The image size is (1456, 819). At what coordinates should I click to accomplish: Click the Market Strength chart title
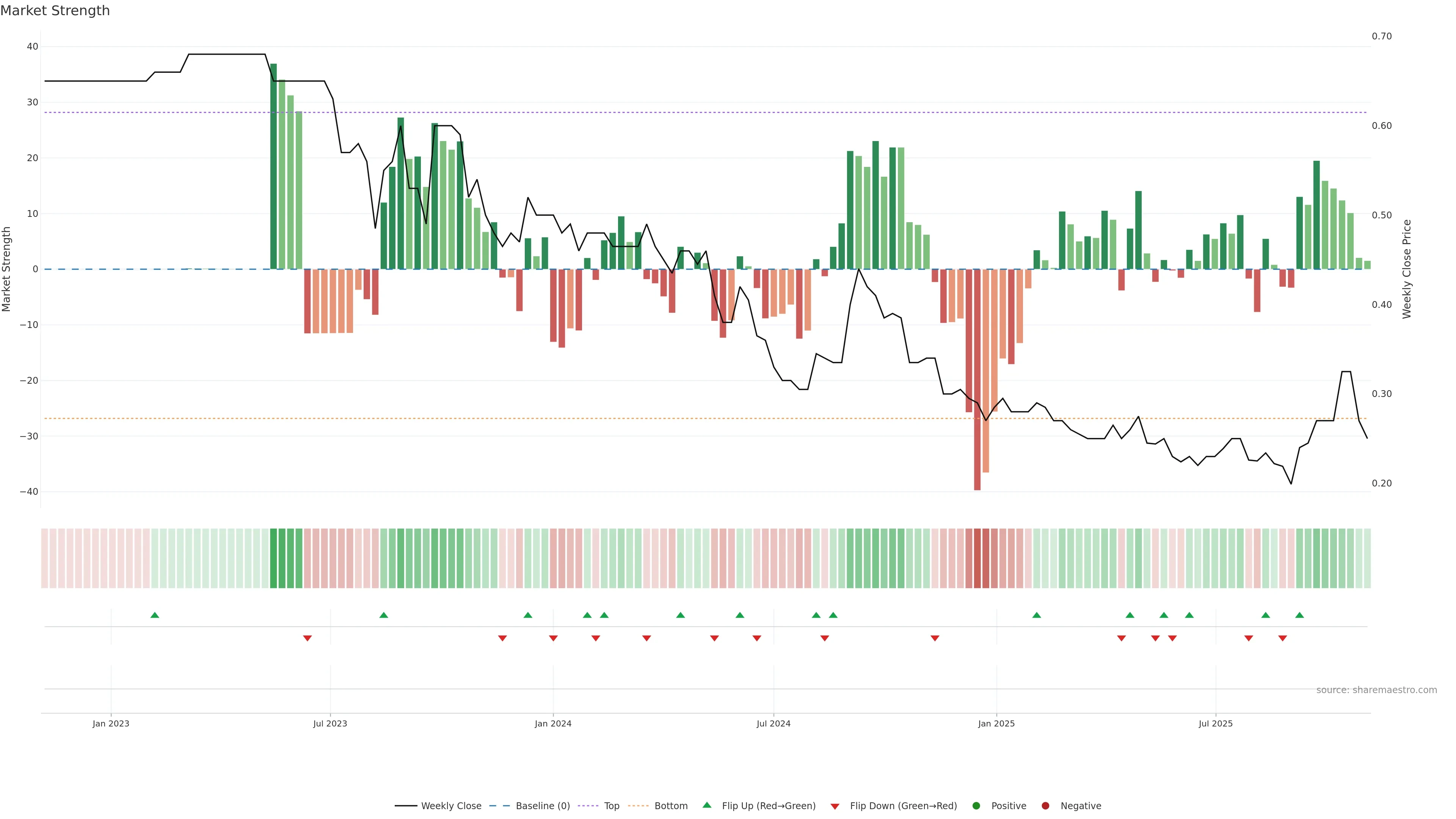[55, 11]
